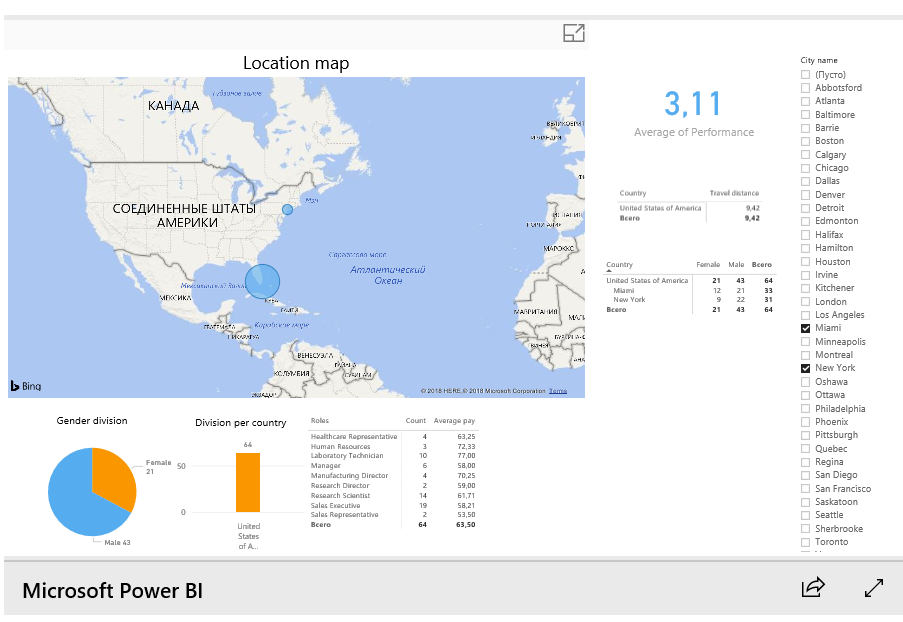Enable the Seattle checkbox

click(806, 515)
